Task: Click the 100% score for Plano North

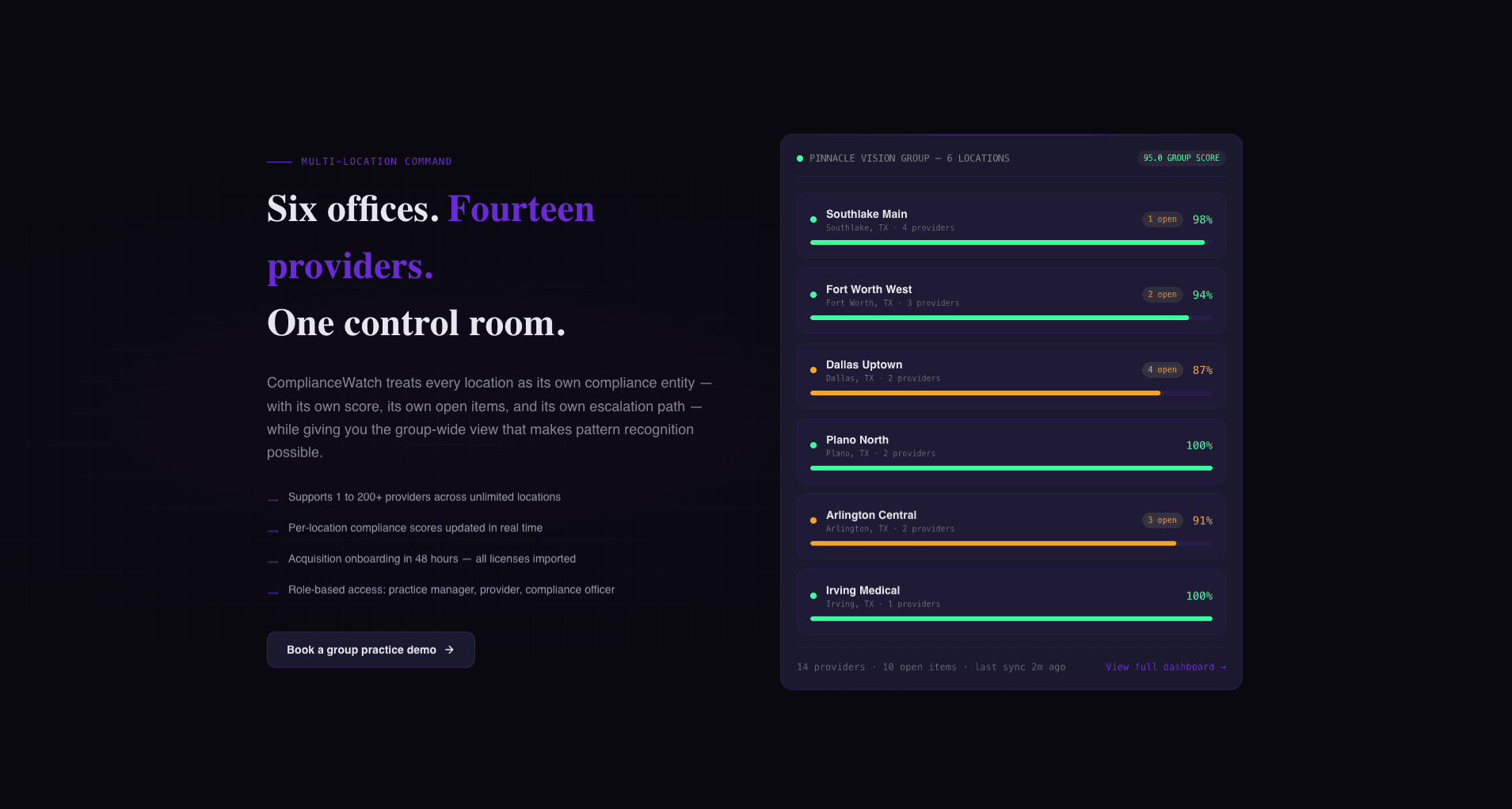Action: [1199, 445]
